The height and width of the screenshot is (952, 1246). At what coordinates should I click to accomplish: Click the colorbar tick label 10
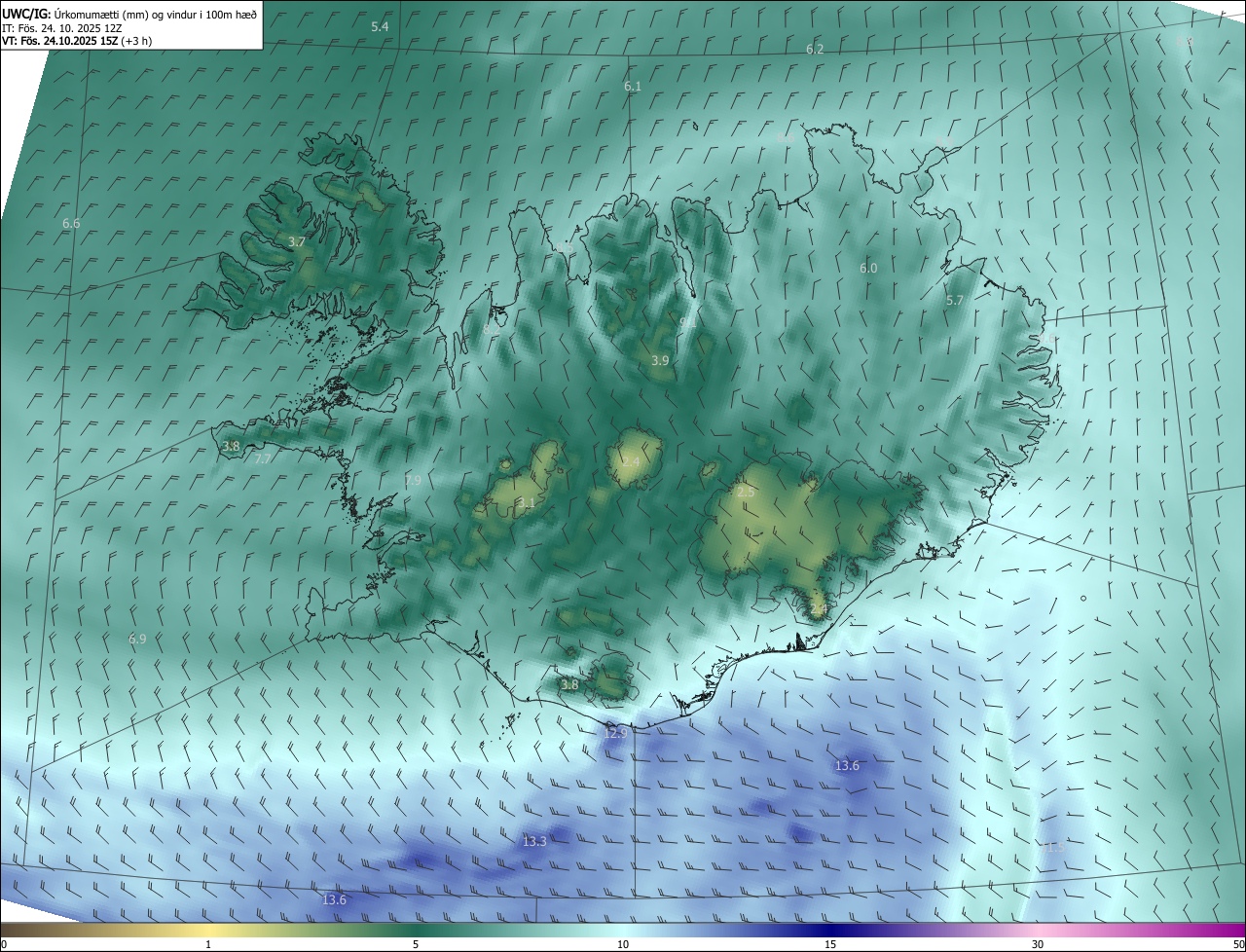pos(623,944)
